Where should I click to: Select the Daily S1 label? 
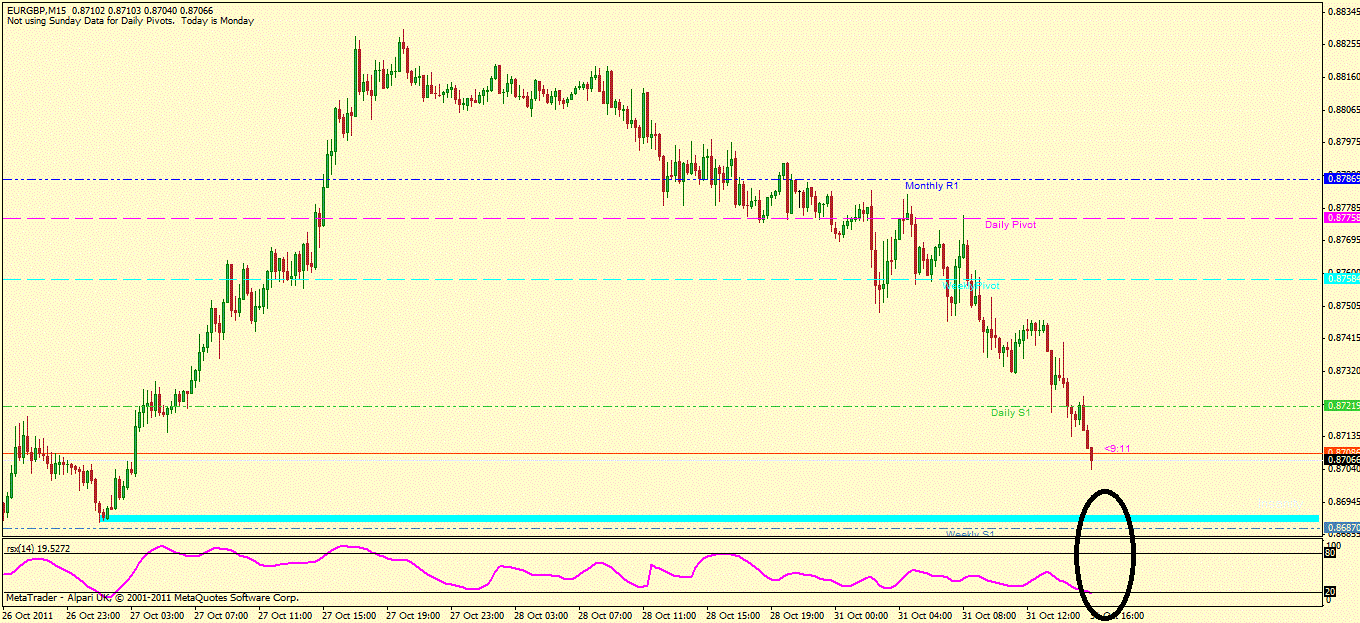click(x=1011, y=413)
